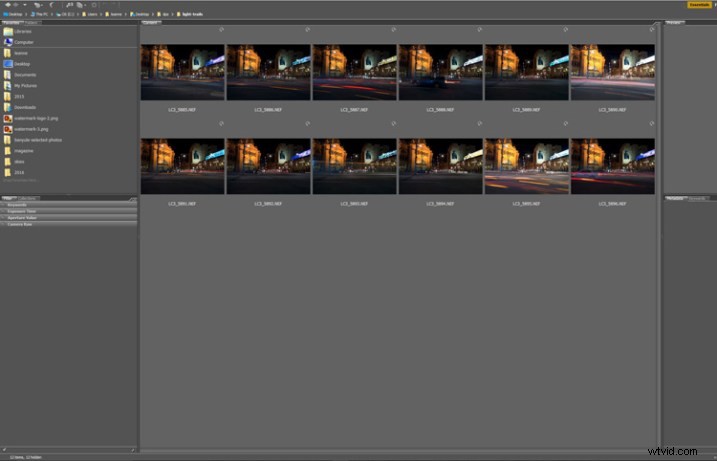Image resolution: width=717 pixels, height=461 pixels.
Task: Select the magazine folder in Favorites
Action: coord(18,150)
